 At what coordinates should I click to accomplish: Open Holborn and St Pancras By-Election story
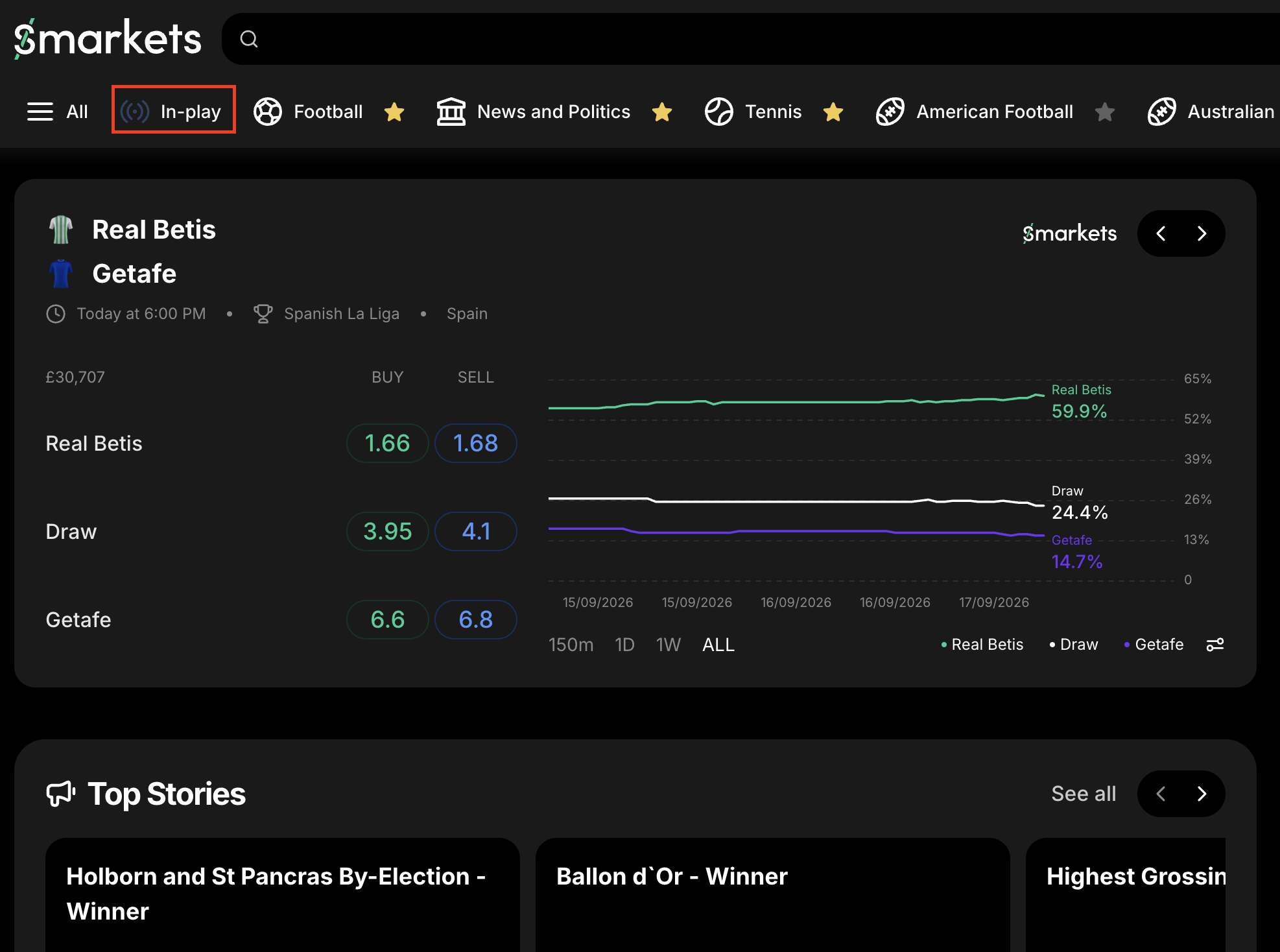[283, 895]
